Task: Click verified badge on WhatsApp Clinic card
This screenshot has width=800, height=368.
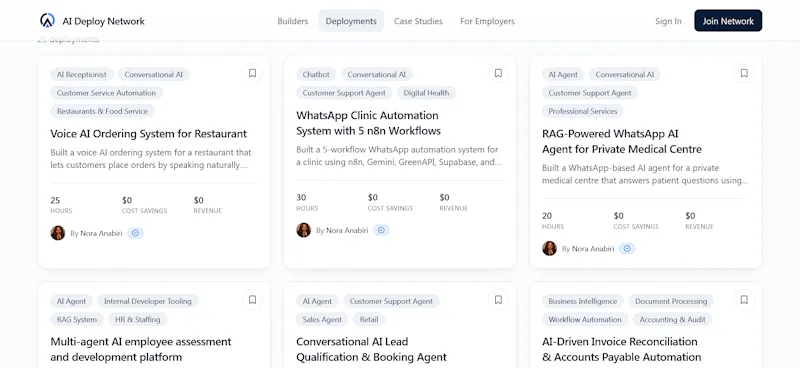Action: pyautogui.click(x=381, y=230)
